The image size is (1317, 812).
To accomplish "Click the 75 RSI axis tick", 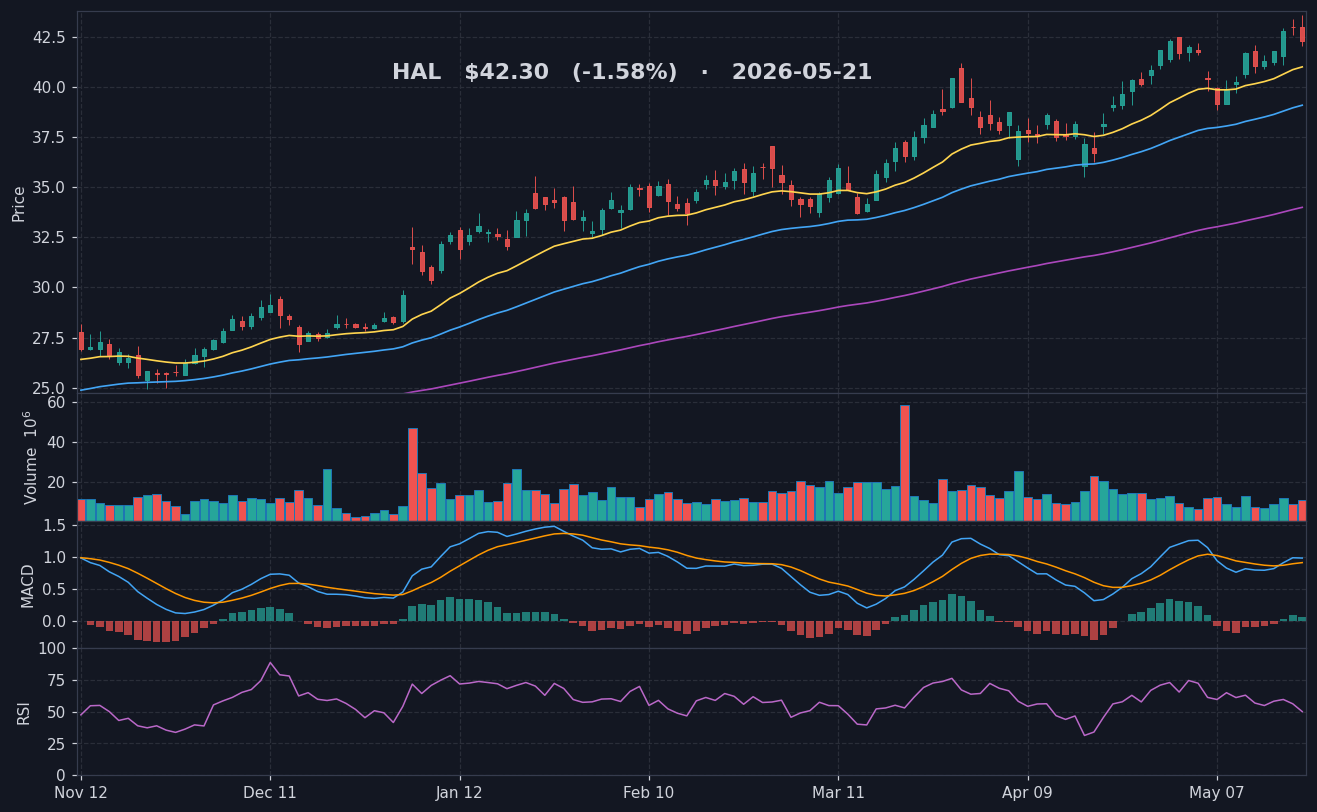I will click(x=57, y=680).
